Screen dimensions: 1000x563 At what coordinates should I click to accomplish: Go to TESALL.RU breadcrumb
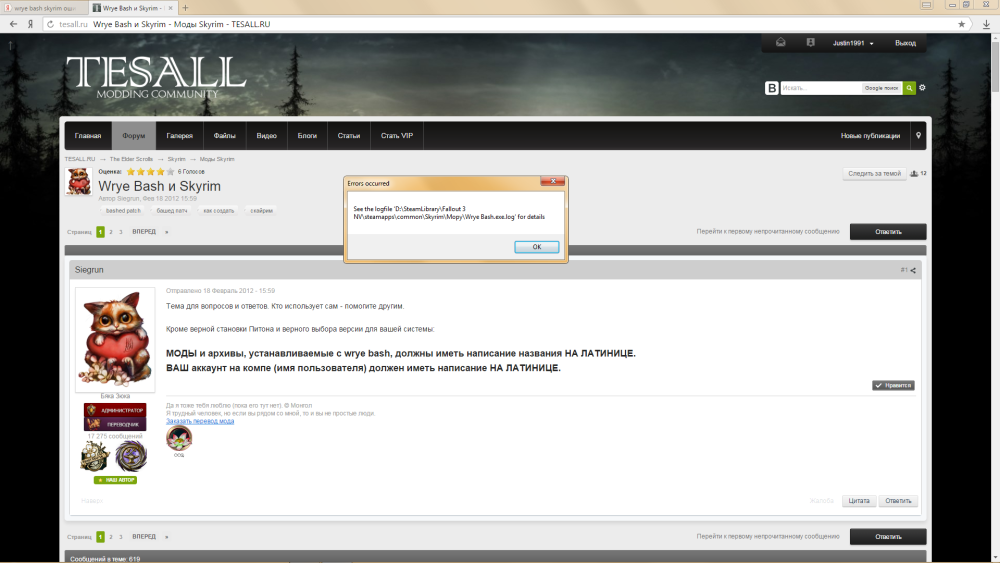tap(80, 159)
